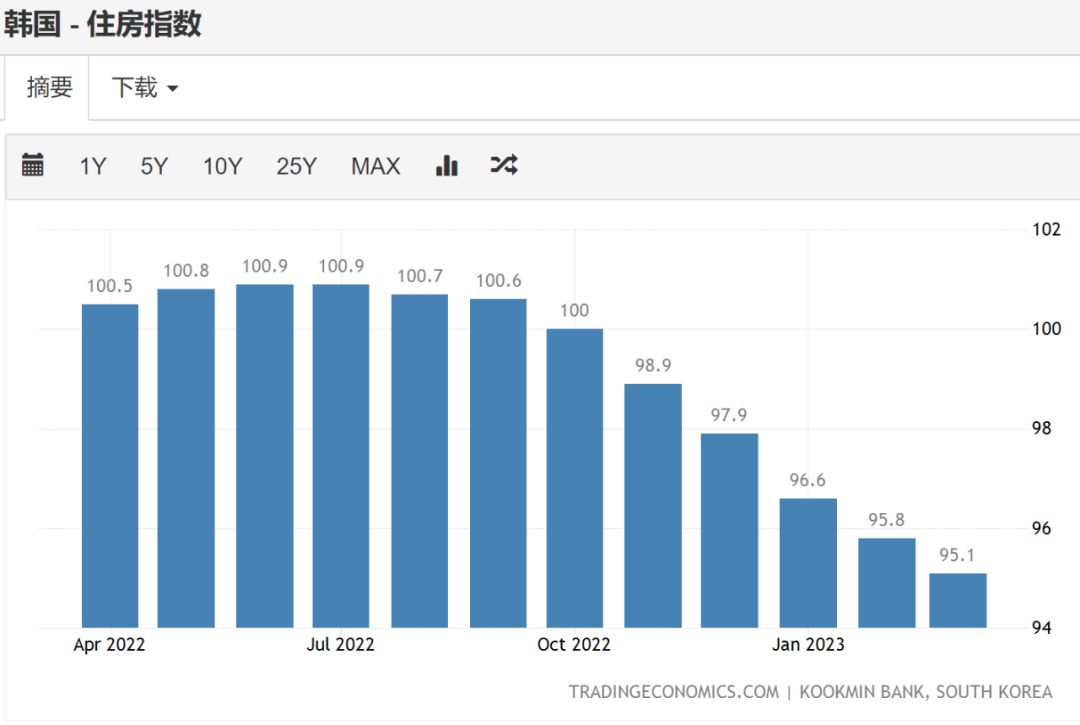Select the 5Y time range
This screenshot has height=725, width=1080.
coord(154,166)
